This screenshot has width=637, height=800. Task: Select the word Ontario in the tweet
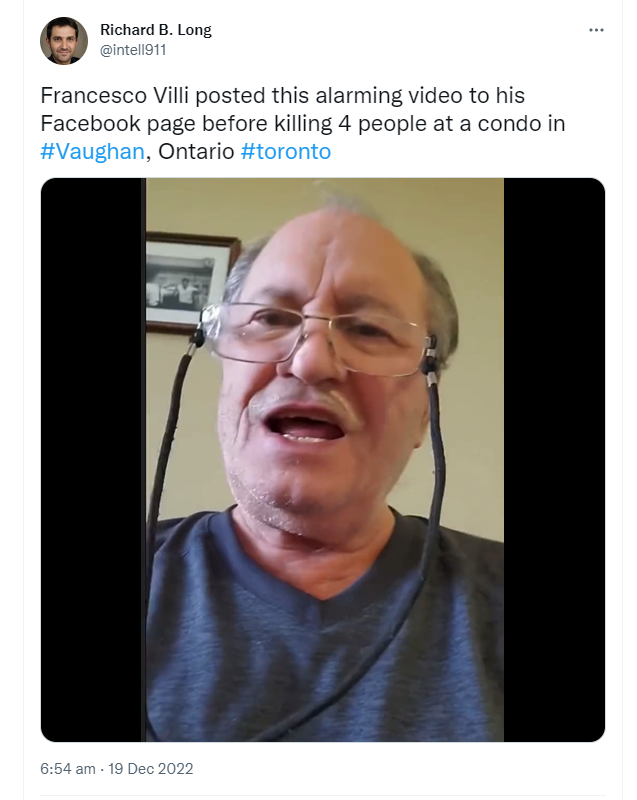(196, 152)
